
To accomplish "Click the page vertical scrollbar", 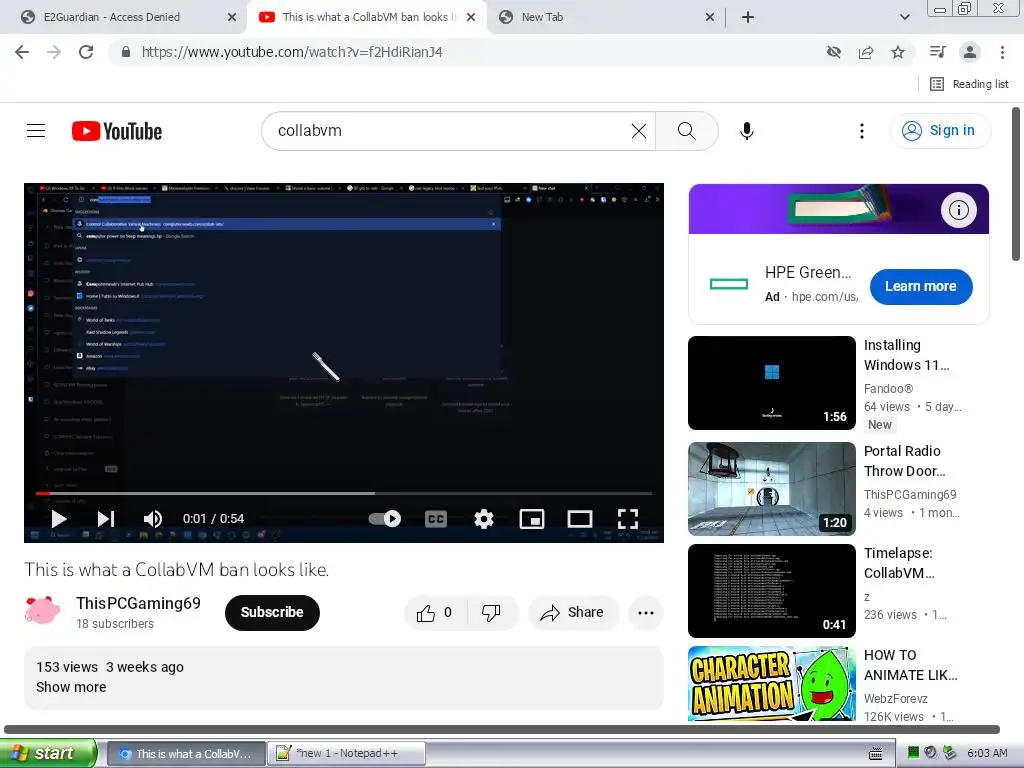I will [x=1016, y=184].
